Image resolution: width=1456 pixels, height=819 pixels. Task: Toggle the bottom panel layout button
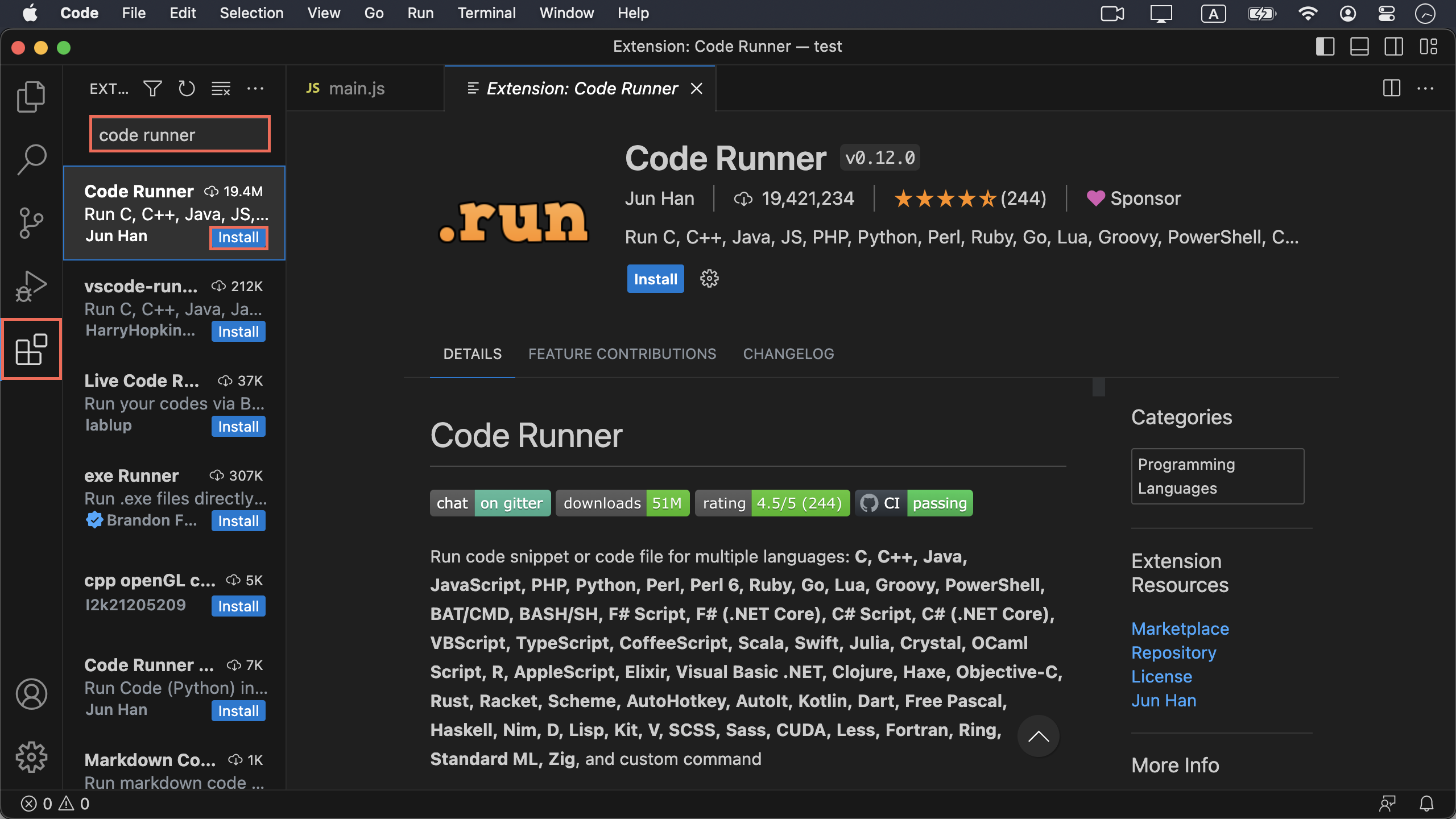[1359, 47]
